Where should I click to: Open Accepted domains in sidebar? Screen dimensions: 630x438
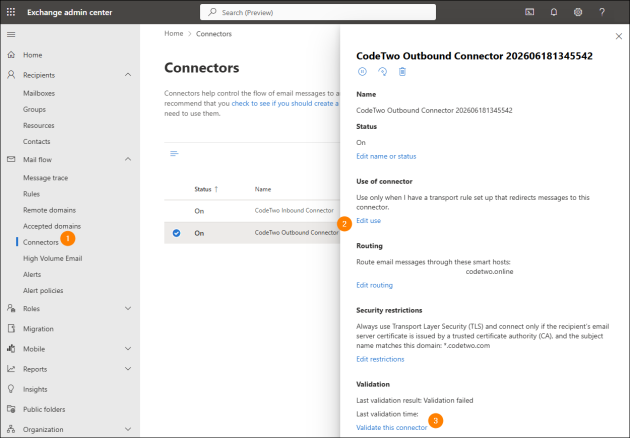tap(52, 226)
